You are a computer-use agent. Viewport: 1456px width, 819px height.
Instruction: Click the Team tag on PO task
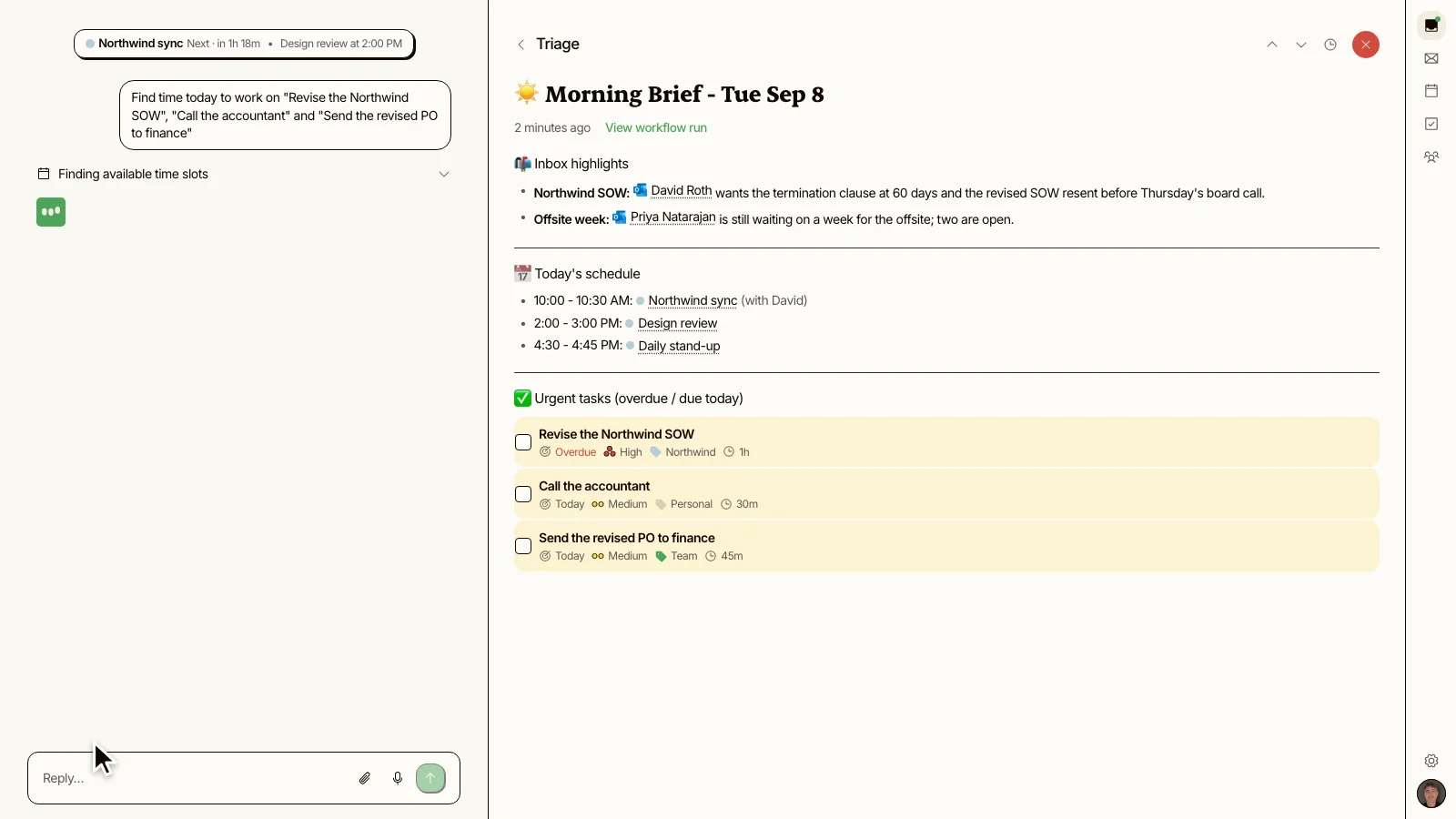coord(676,556)
